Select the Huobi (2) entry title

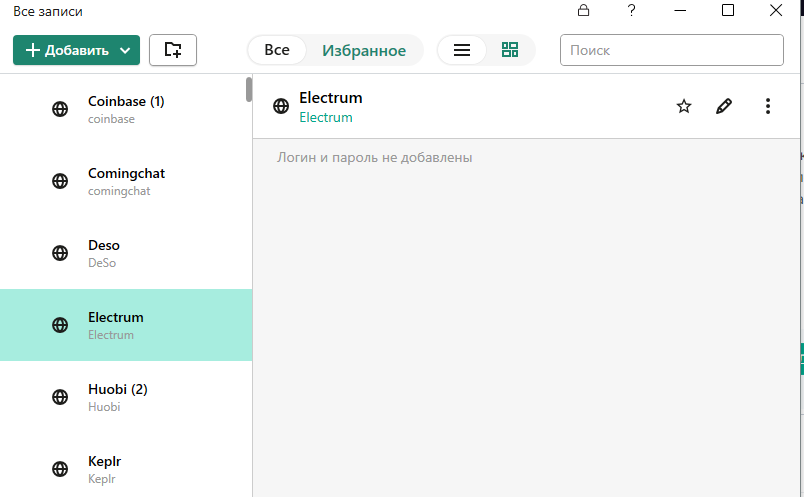point(118,389)
